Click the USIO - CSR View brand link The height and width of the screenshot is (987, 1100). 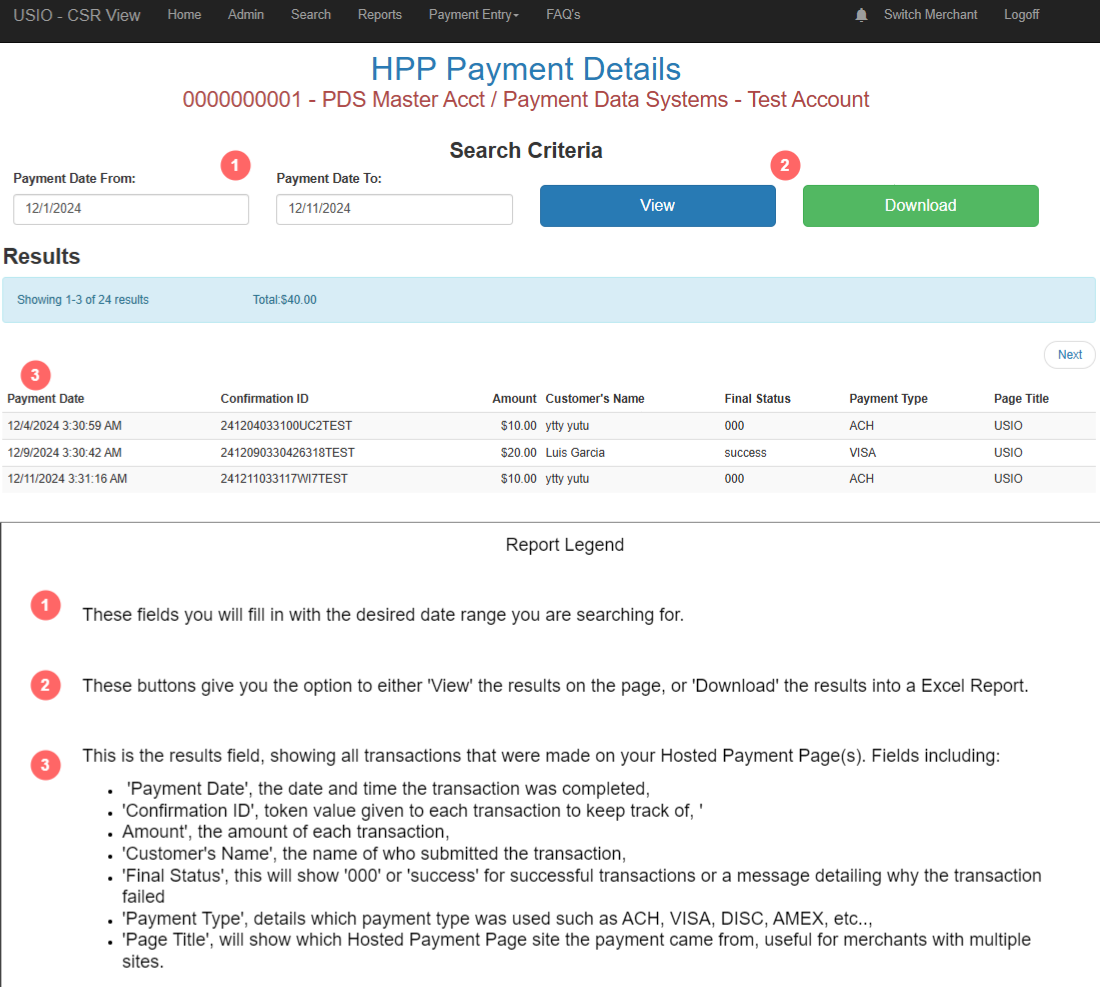[x=76, y=15]
